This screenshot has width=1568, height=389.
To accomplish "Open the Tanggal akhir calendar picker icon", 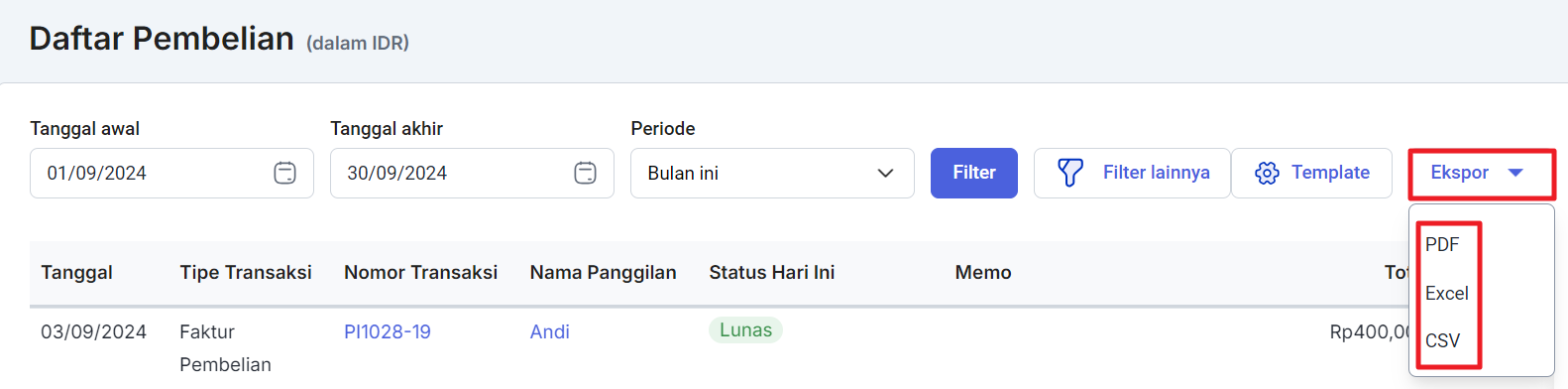I will (x=585, y=173).
